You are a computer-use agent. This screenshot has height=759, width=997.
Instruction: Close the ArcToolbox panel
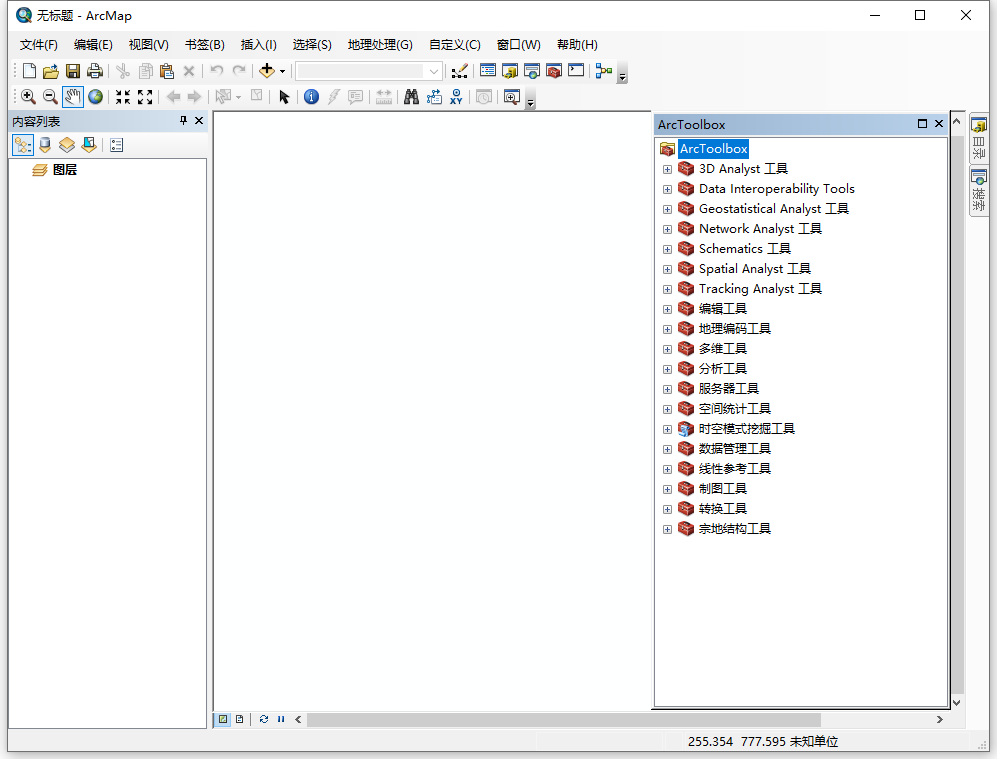(939, 124)
